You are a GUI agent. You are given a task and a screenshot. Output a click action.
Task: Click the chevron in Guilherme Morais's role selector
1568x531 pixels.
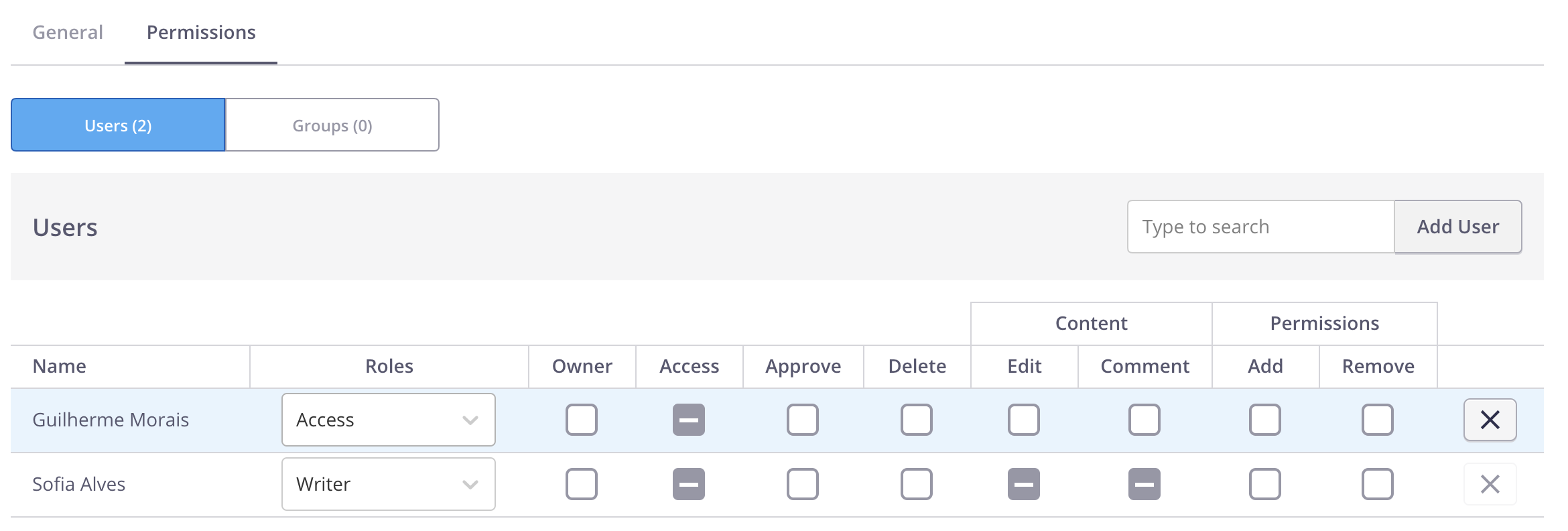pos(470,420)
